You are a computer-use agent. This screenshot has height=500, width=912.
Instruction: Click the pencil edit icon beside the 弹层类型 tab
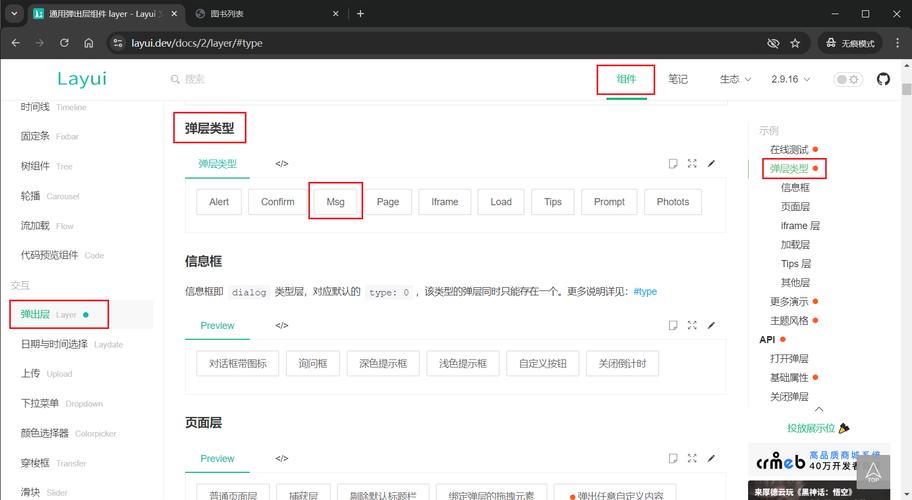(x=711, y=163)
